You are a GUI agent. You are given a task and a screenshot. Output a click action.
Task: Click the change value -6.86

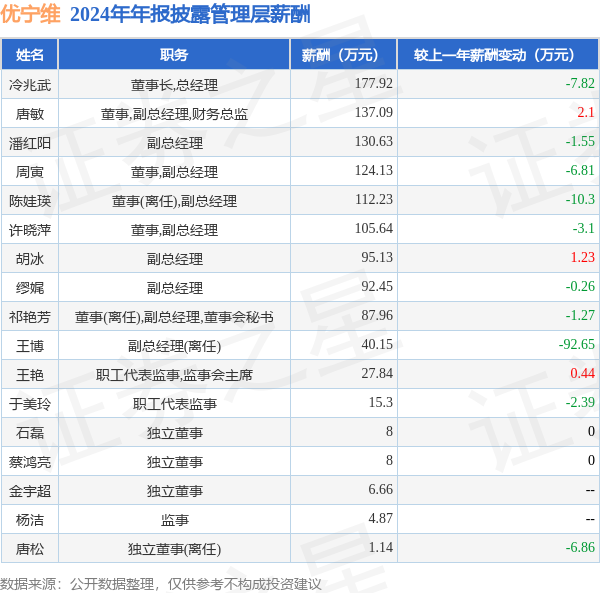click(580, 547)
